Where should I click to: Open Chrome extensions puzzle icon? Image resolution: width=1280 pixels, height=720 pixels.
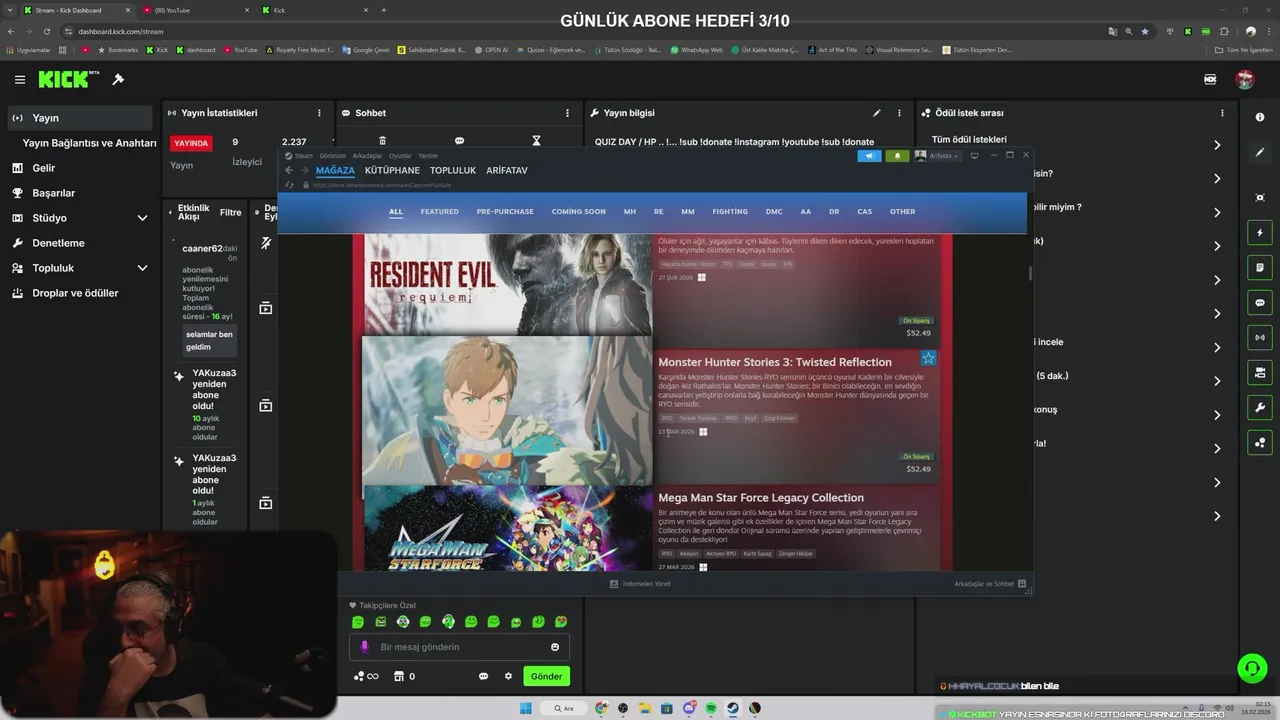[1224, 31]
